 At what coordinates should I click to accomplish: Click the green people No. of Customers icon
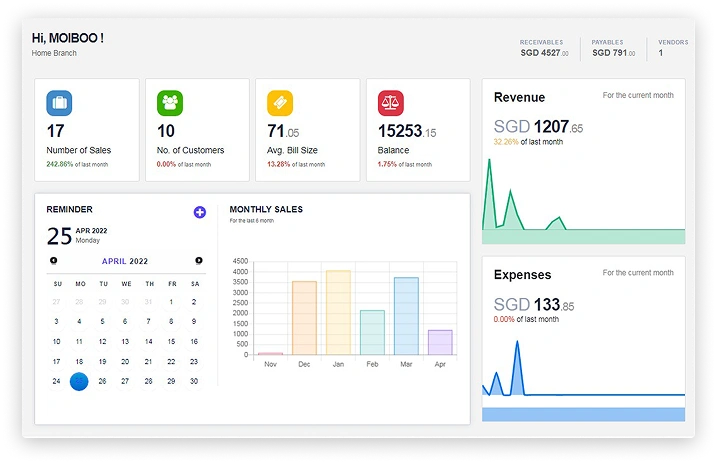(170, 103)
